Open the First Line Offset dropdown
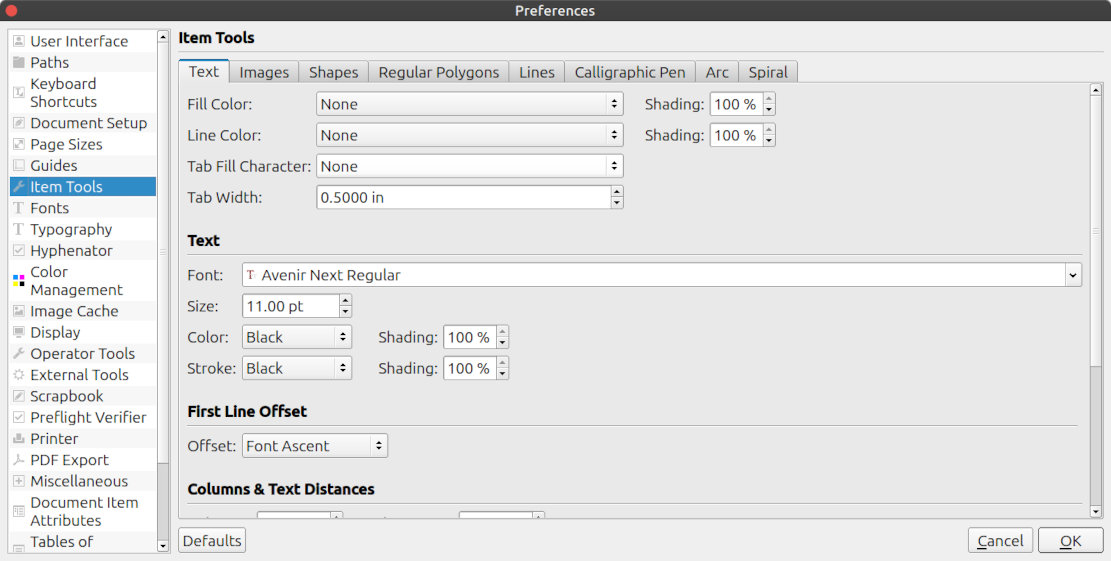This screenshot has width=1111, height=561. [315, 446]
